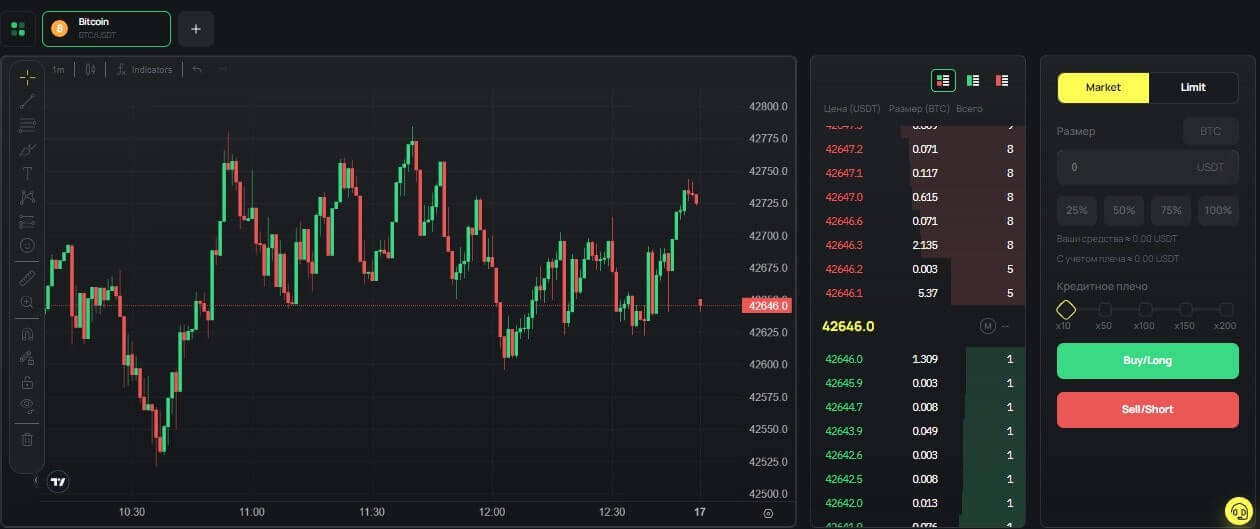Open the apps grid menu at top-left
1260x529 pixels.
pos(18,29)
